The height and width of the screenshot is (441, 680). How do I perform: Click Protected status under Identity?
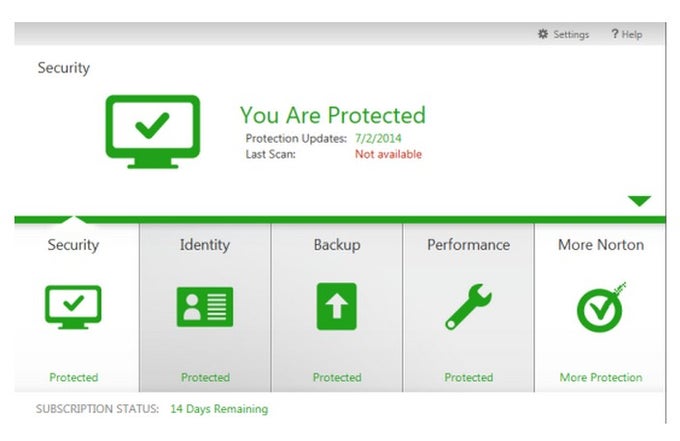(x=205, y=378)
